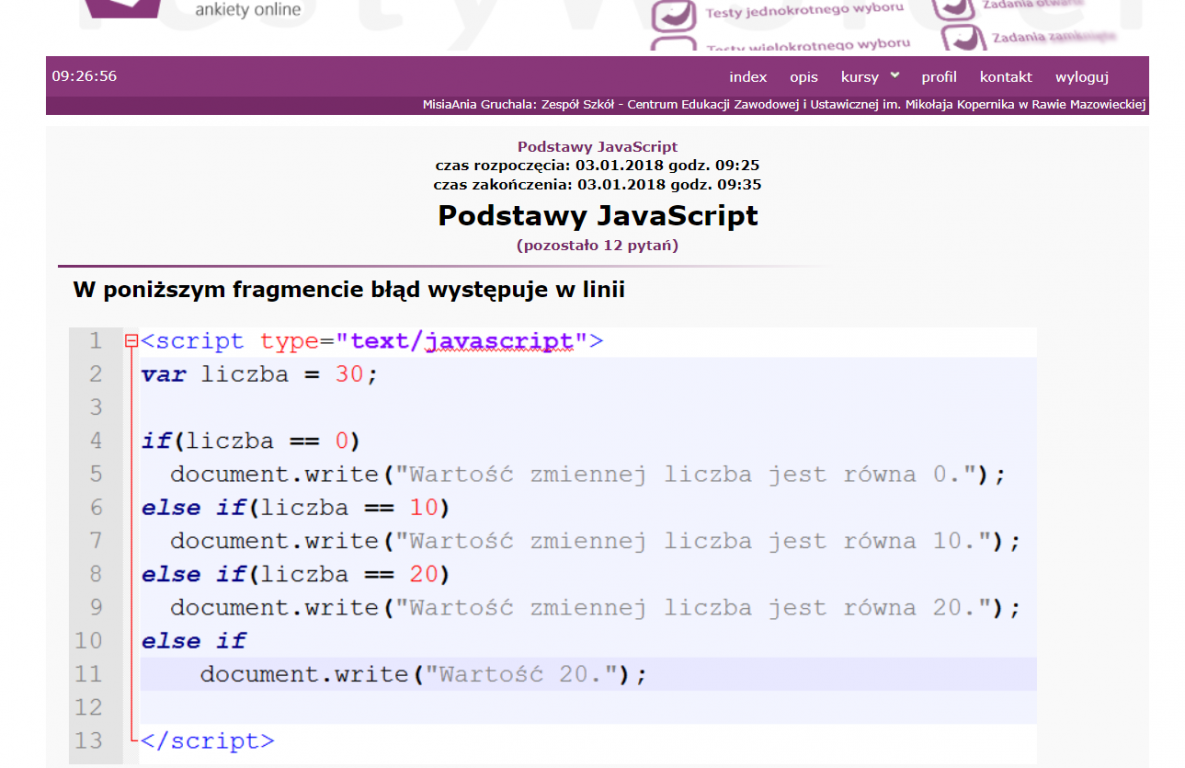1185x768 pixels.
Task: Click the closing </script> tag line
Action: pyautogui.click(x=208, y=741)
